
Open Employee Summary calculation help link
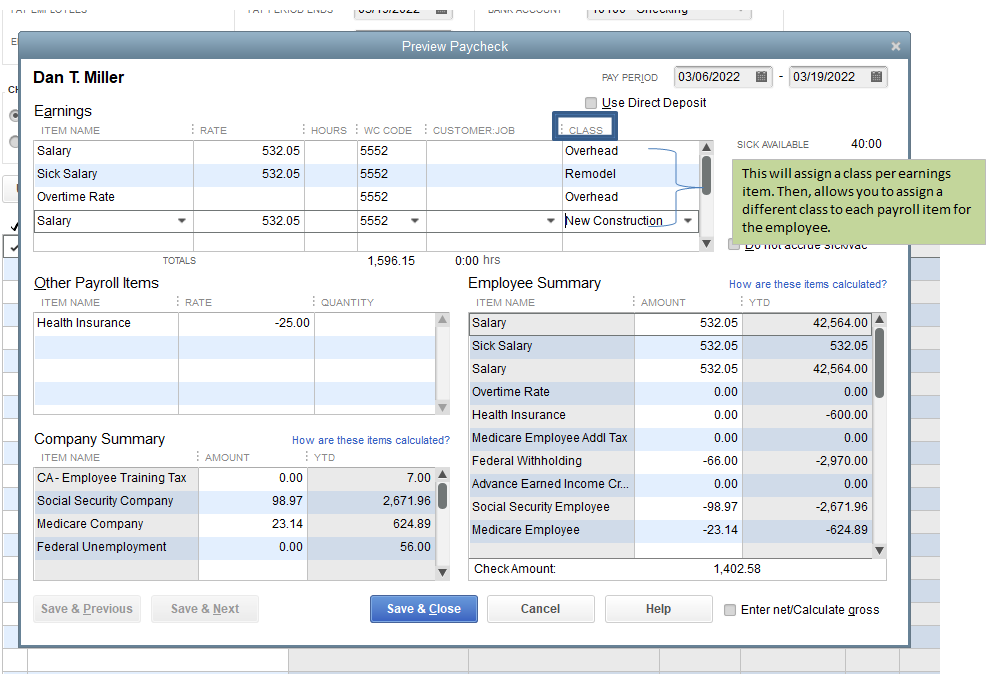coord(807,284)
